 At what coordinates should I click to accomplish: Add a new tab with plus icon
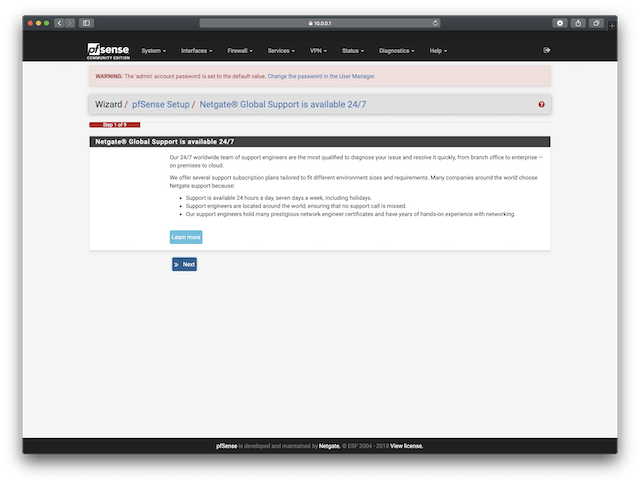[x=612, y=25]
